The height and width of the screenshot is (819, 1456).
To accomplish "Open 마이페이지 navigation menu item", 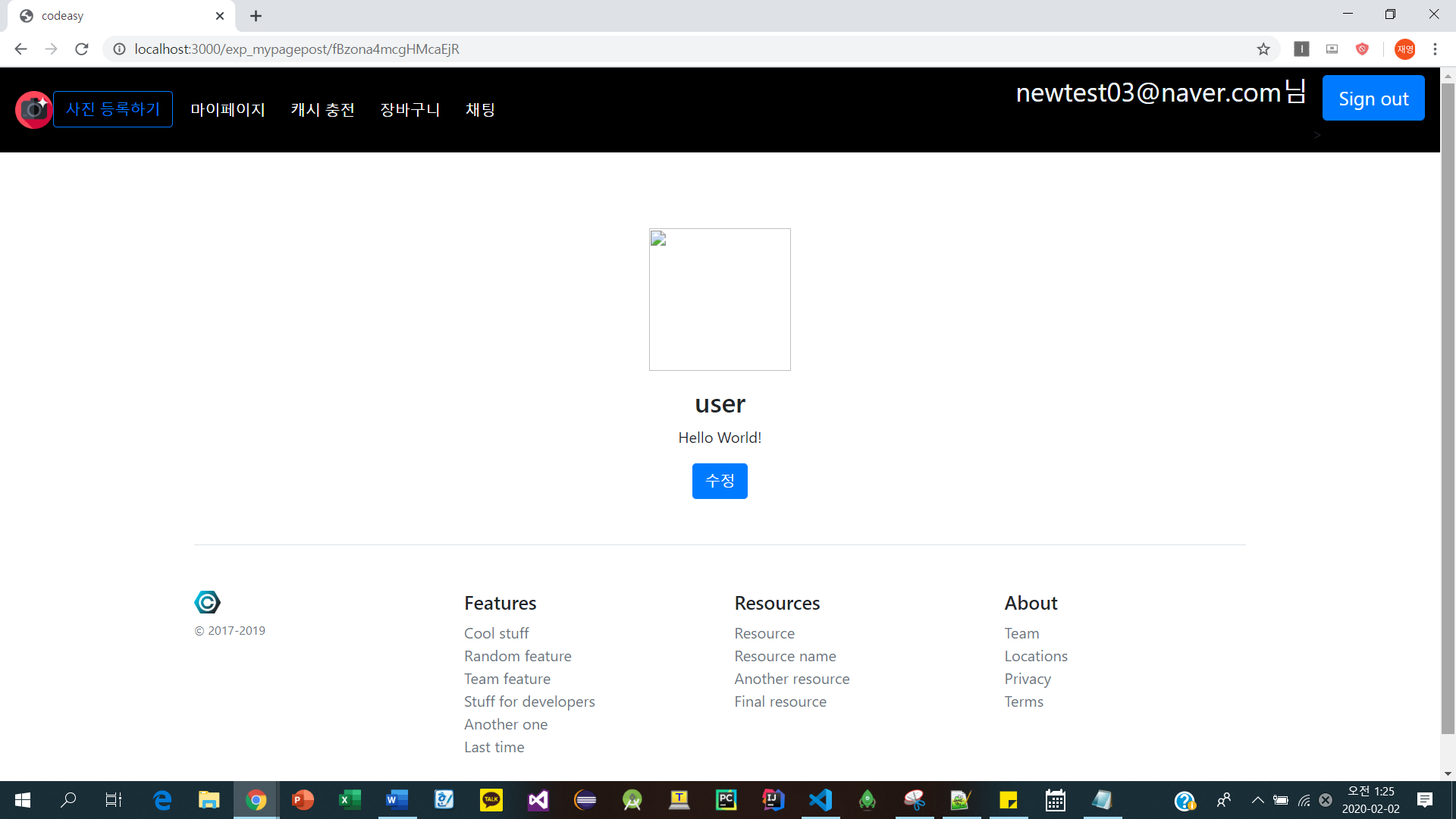I will (x=227, y=110).
